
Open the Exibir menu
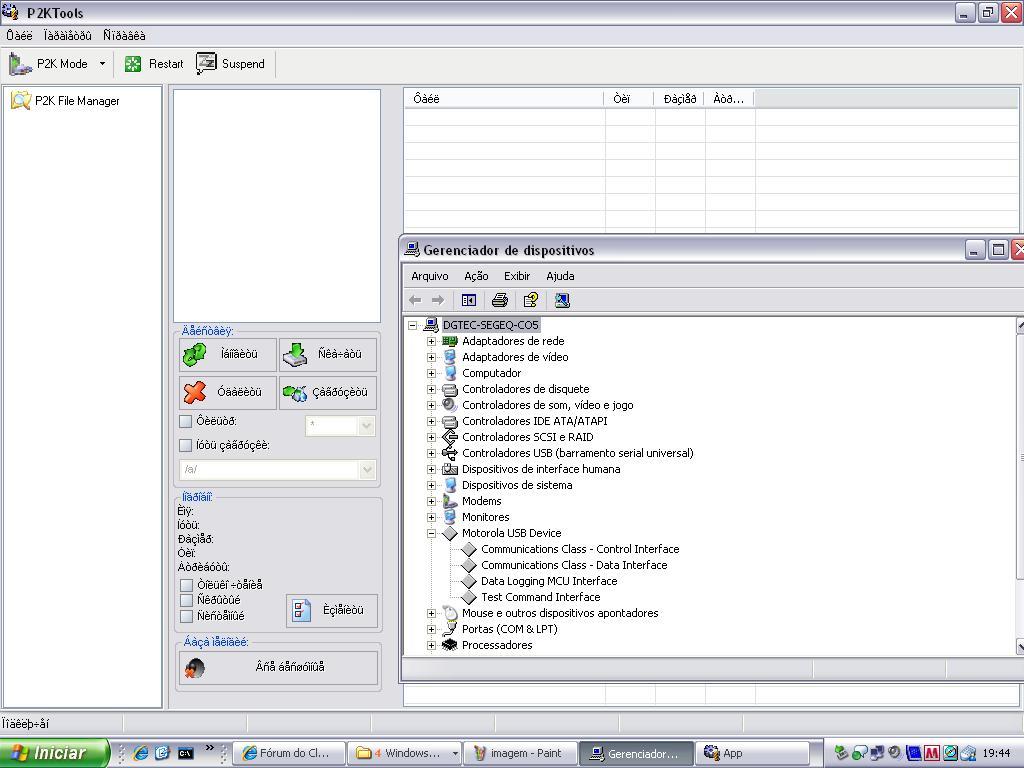517,276
